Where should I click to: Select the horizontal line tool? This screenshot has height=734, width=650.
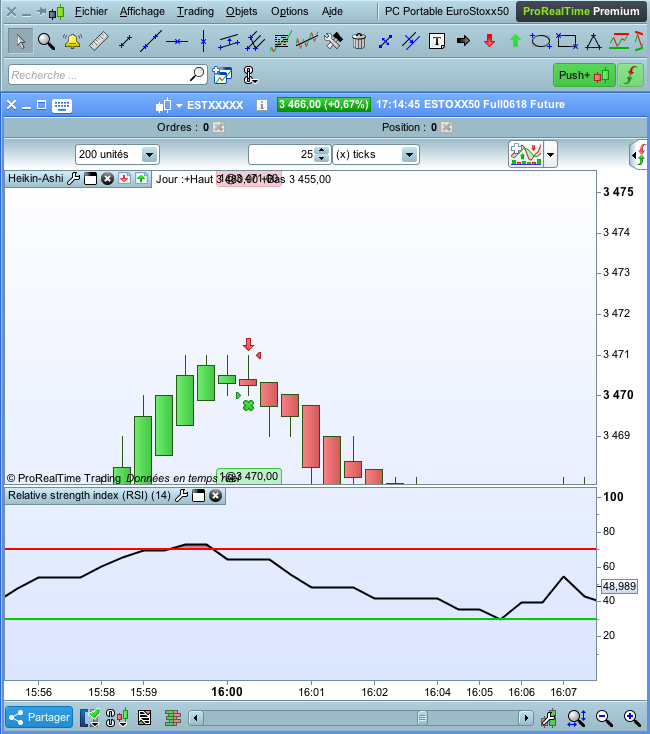[177, 42]
